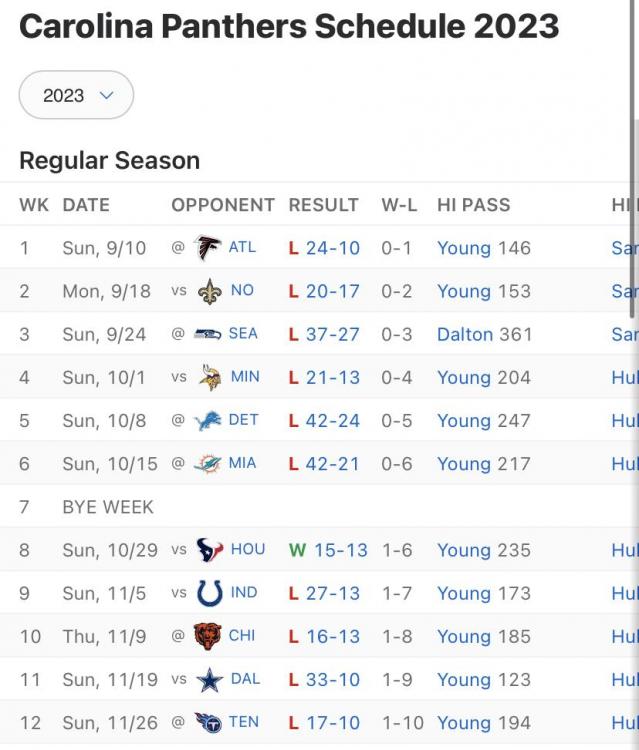Open the L 24-10 result at Atlanta
639x750 pixels.
324,247
